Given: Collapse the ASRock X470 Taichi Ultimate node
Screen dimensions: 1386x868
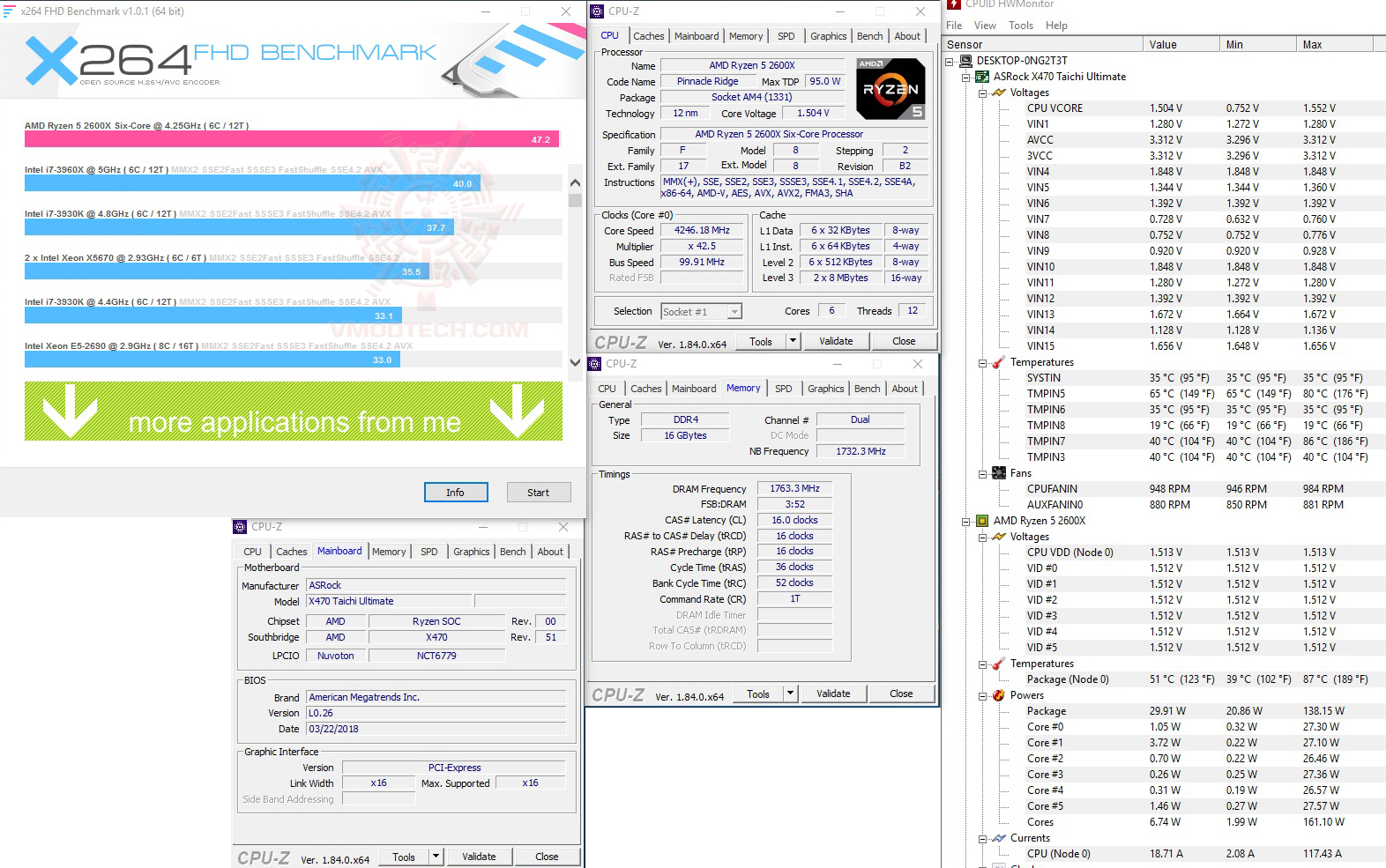Looking at the screenshot, I should click(x=966, y=78).
